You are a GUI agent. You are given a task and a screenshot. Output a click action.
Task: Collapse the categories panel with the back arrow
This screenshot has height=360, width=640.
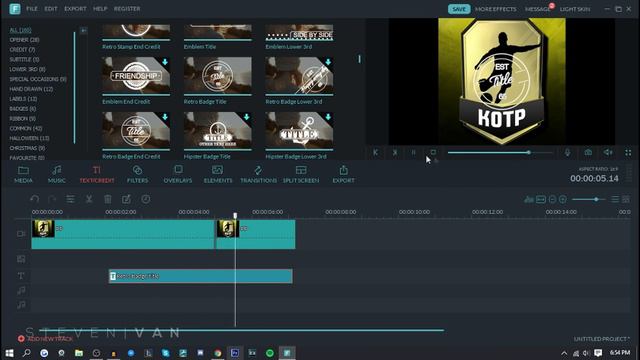click(x=84, y=30)
